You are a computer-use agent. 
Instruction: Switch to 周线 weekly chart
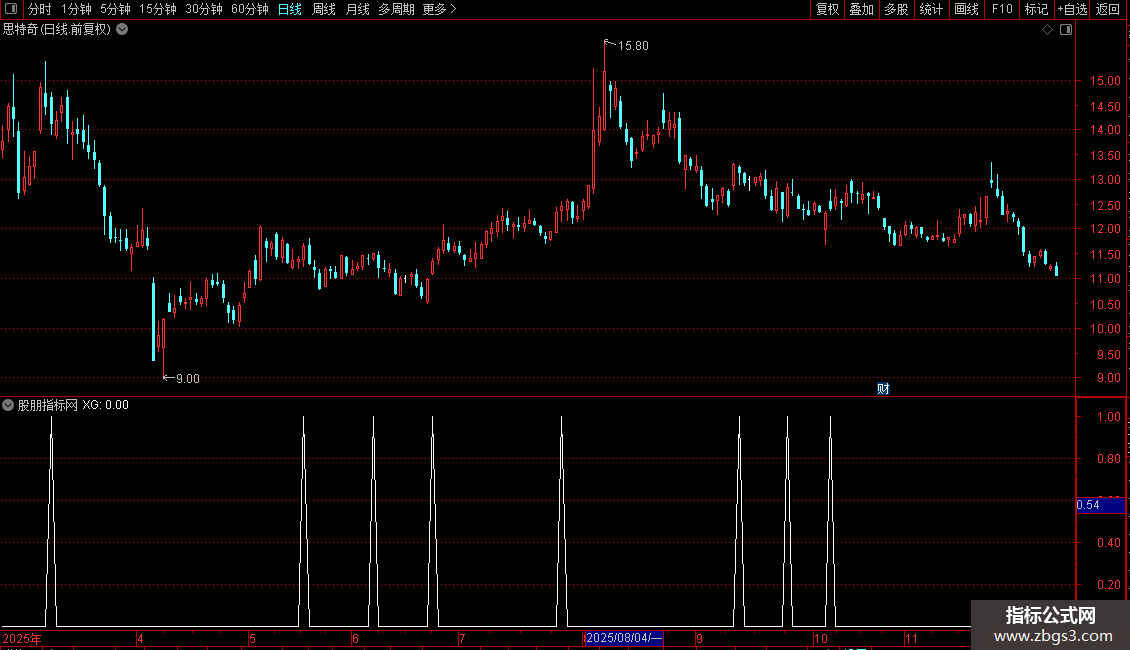(324, 9)
